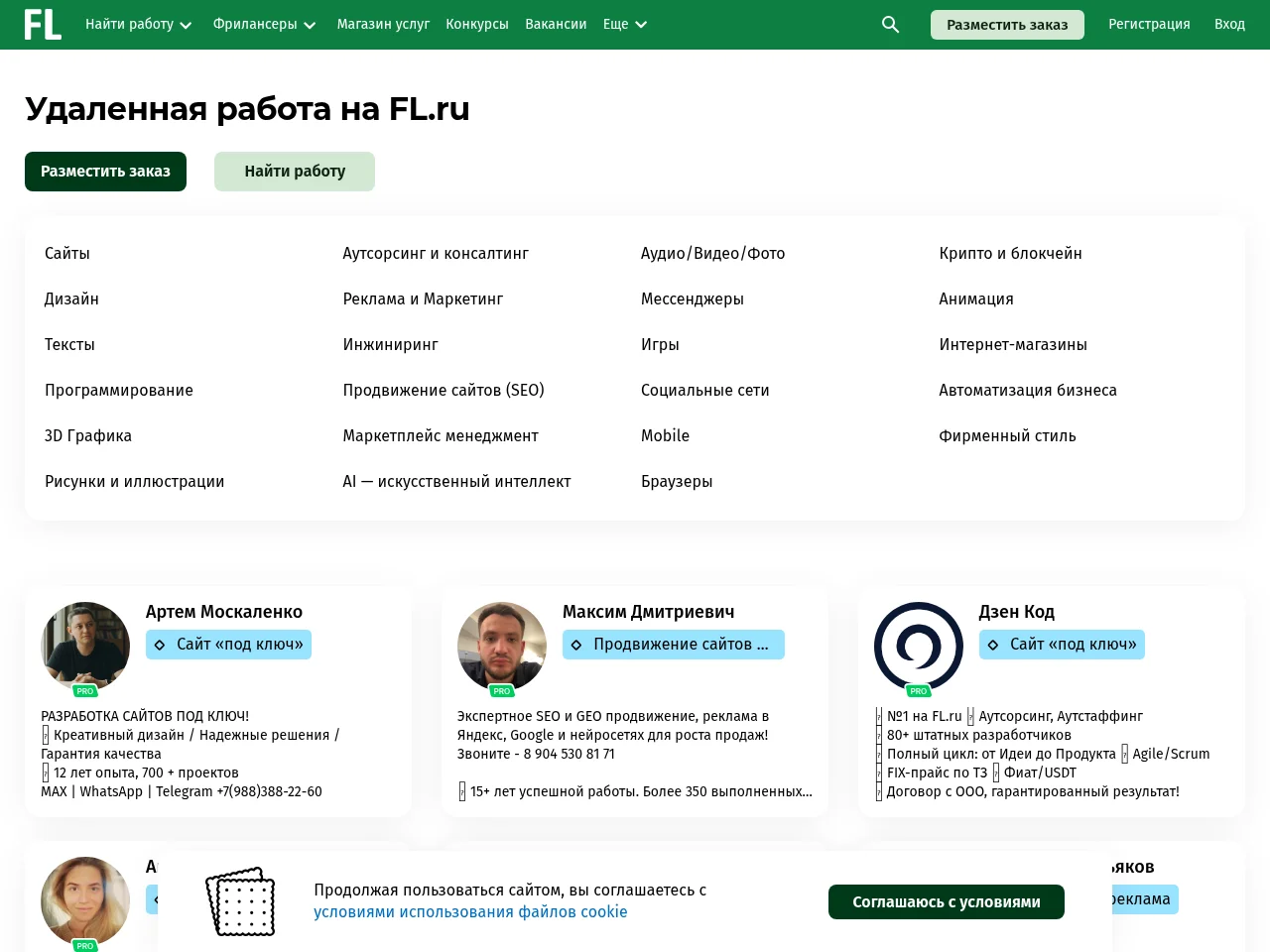Open условиями использования файлов cookie link
Viewport: 1270px width, 952px height.
pos(470,912)
